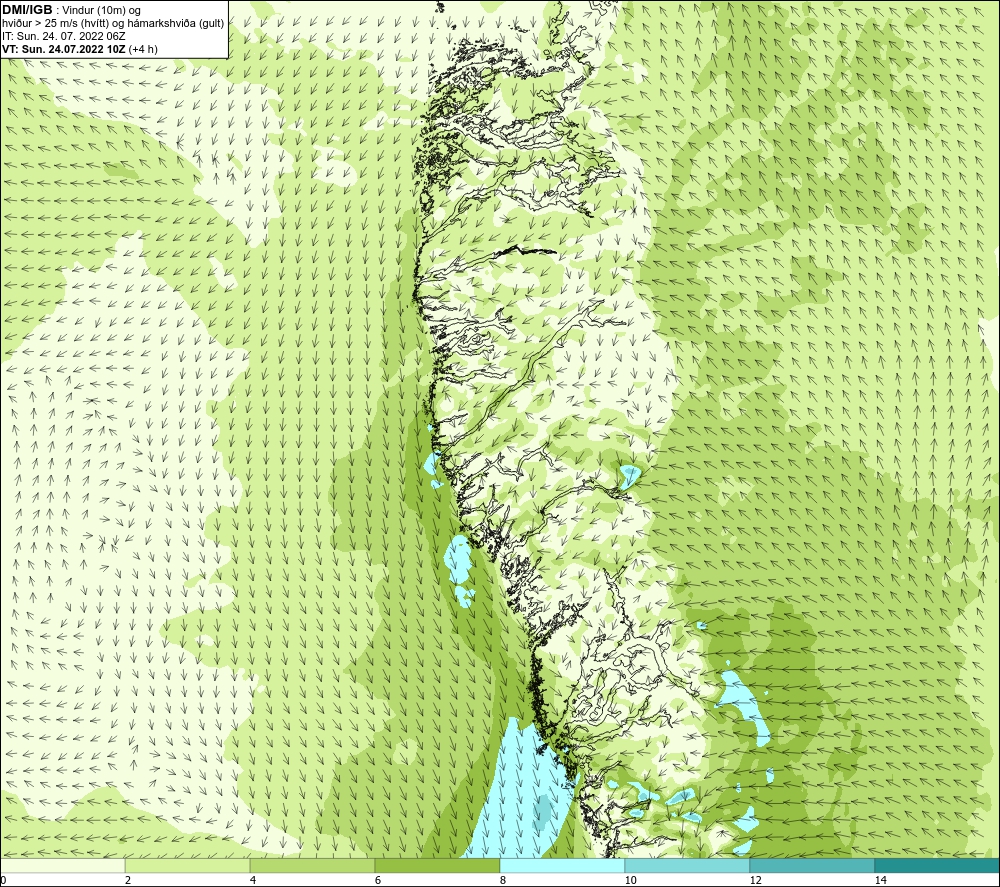This screenshot has height=887, width=1000.
Task: Click the 'IT: Sun. 24. 07. 2022 06Z' line
Action: click(64, 36)
